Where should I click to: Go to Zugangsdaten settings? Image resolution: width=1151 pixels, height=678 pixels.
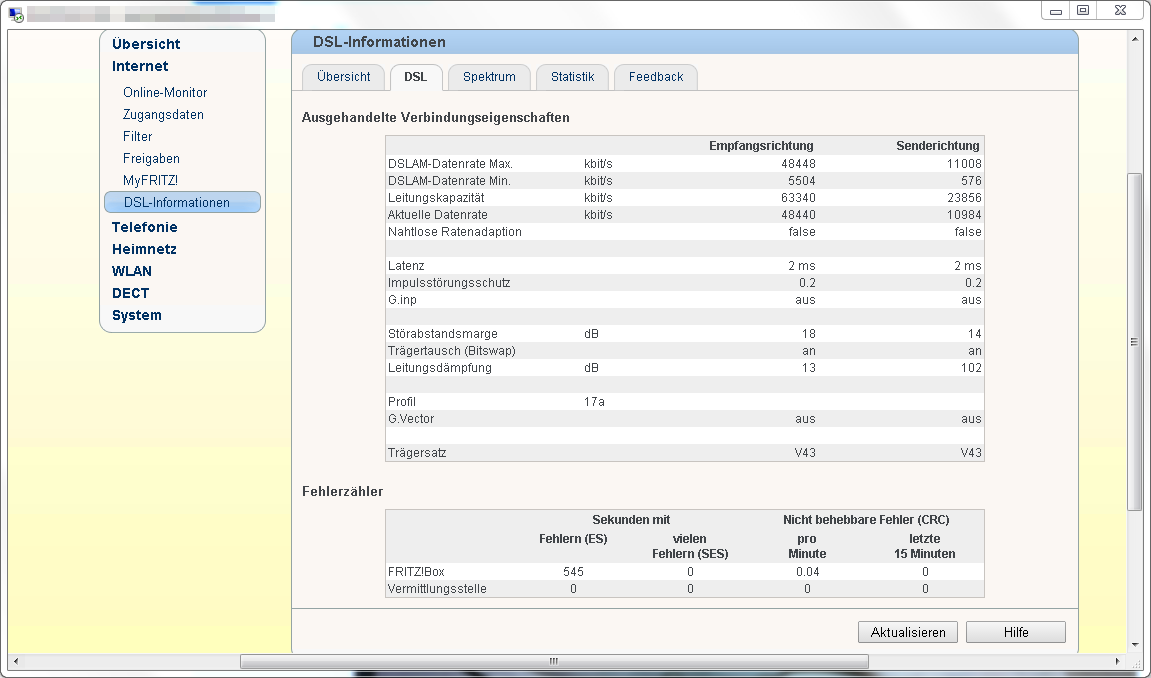tap(163, 114)
